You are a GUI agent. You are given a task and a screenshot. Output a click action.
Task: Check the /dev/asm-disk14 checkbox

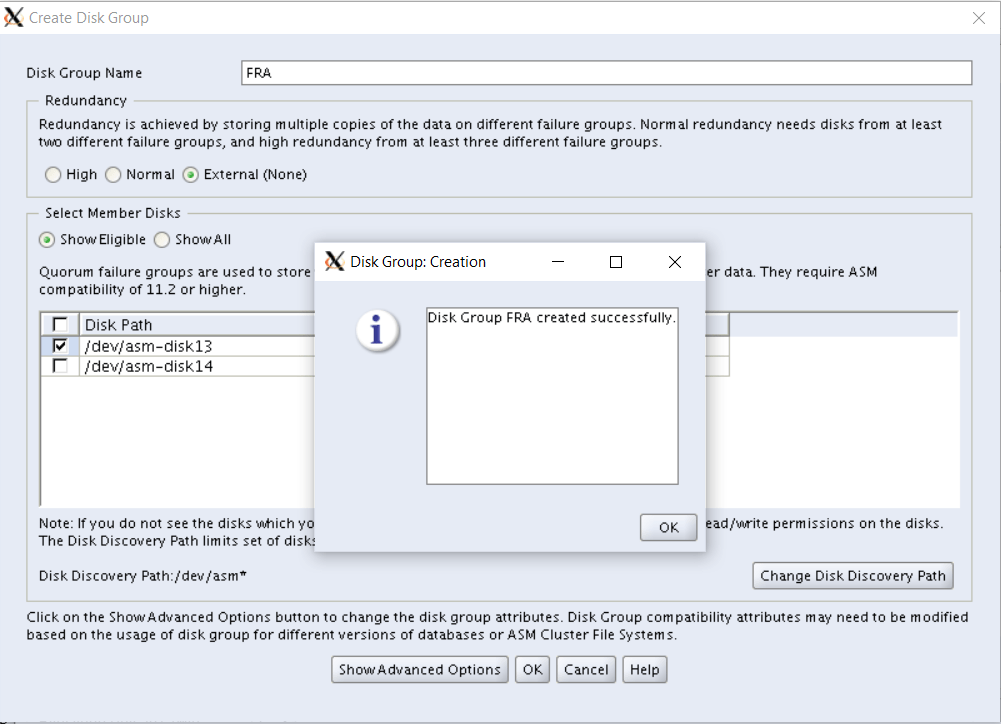60,367
